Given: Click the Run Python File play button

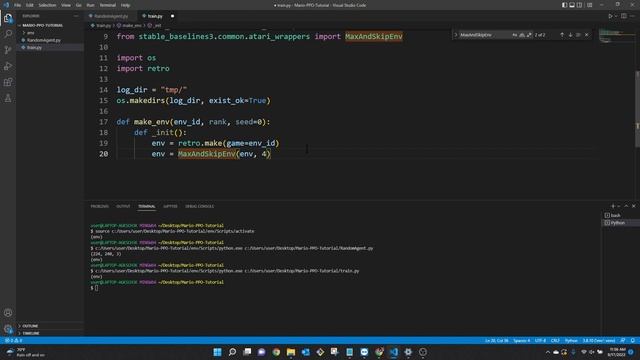Looking at the screenshot, I should point(610,16).
